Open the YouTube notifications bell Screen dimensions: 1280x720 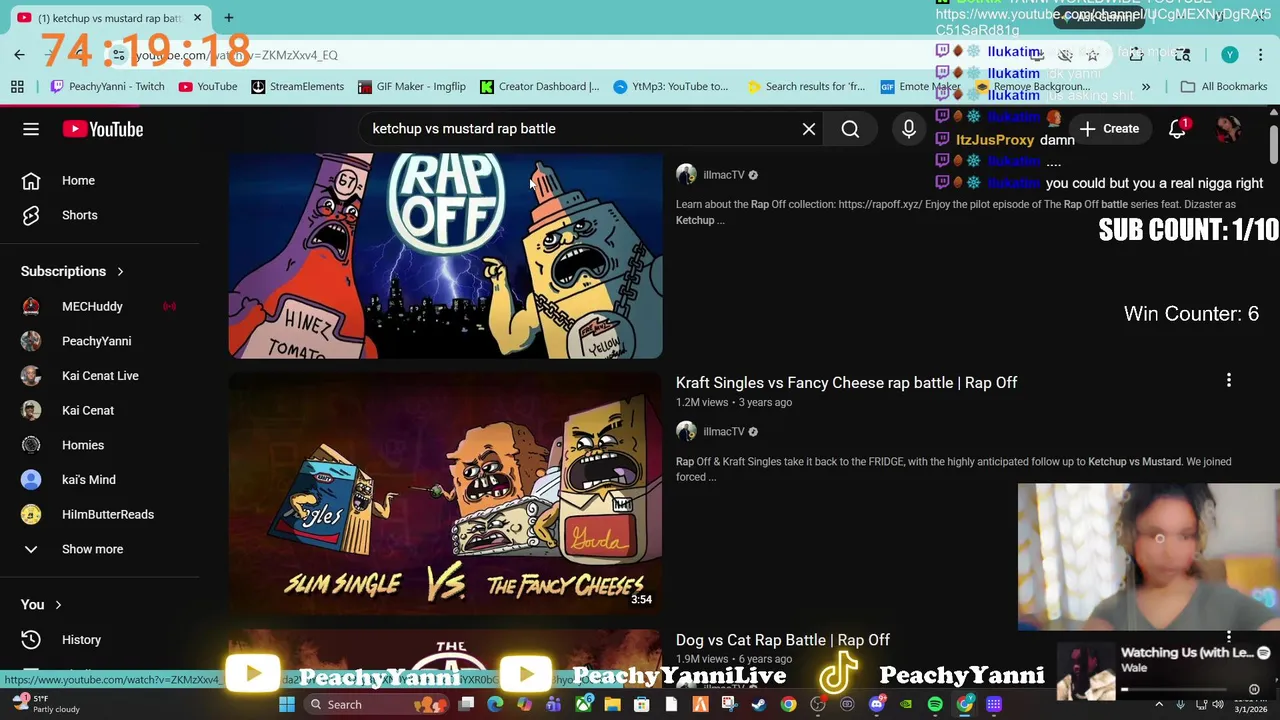coord(1178,129)
